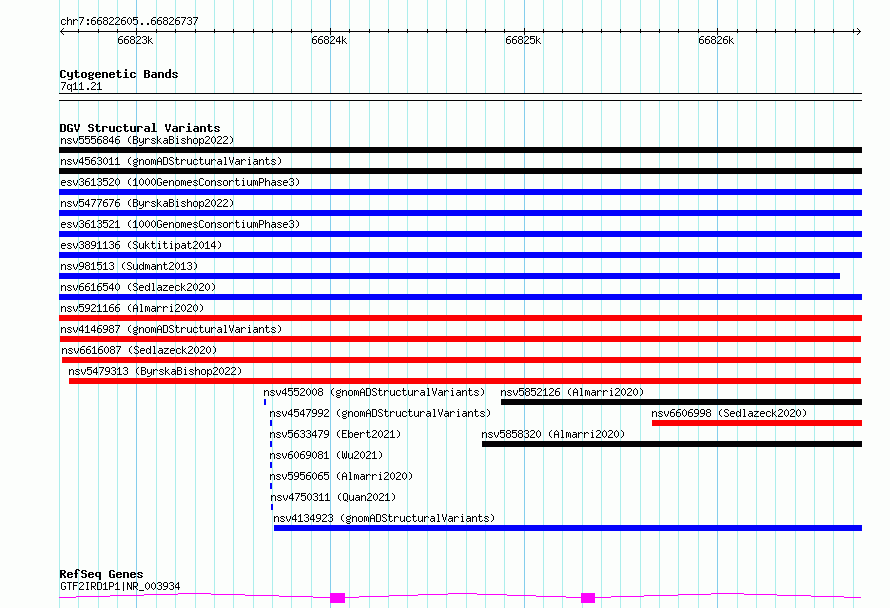Select nsv981513 (Sudmant2013) label
The width and height of the screenshot is (890, 608).
[x=129, y=266]
